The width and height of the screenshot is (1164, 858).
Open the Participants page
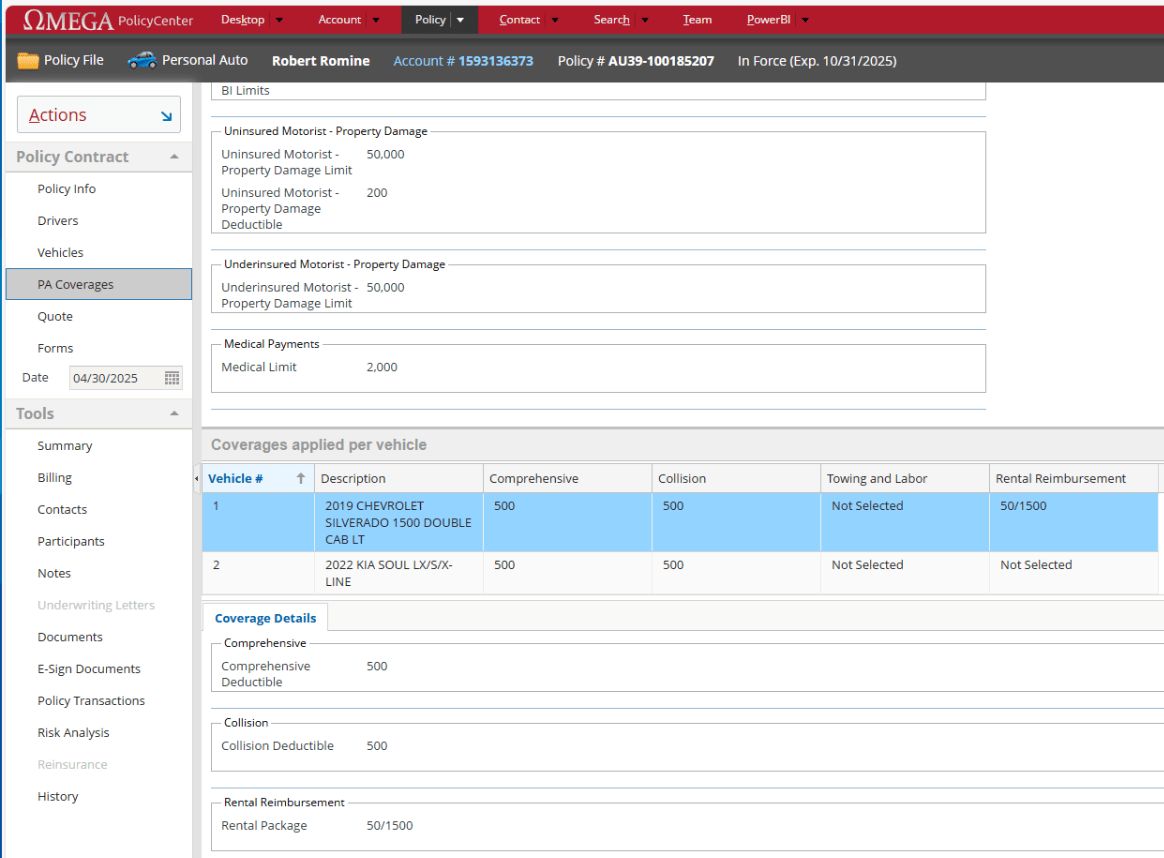(71, 541)
